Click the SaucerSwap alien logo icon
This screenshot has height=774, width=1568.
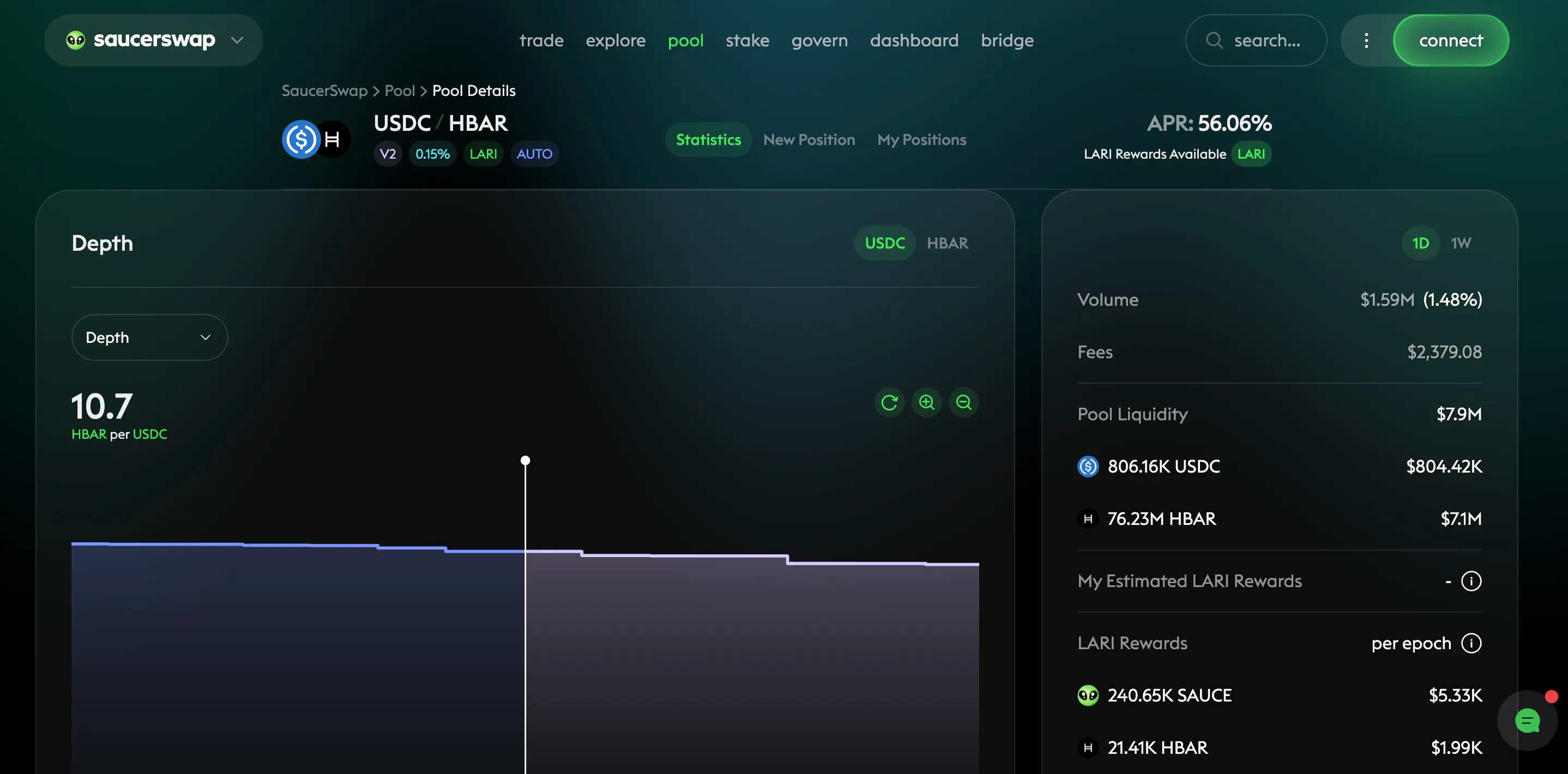[75, 40]
